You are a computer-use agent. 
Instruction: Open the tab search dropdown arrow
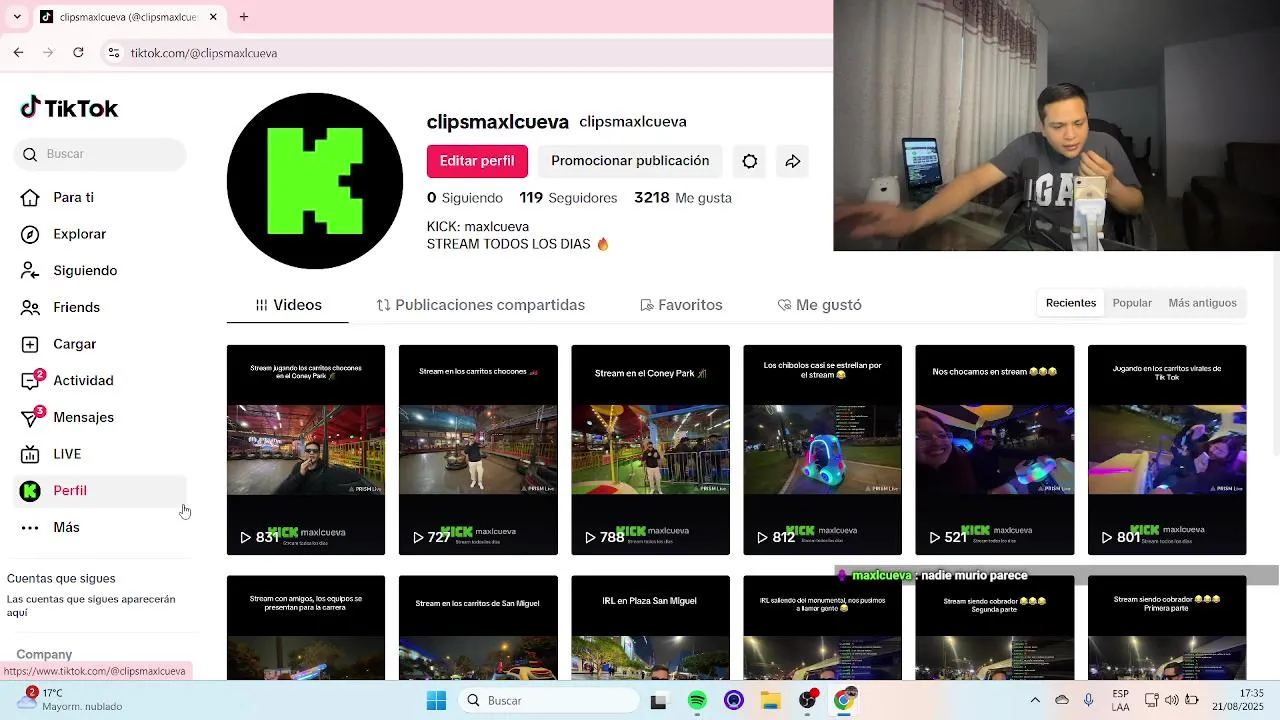coord(17,17)
